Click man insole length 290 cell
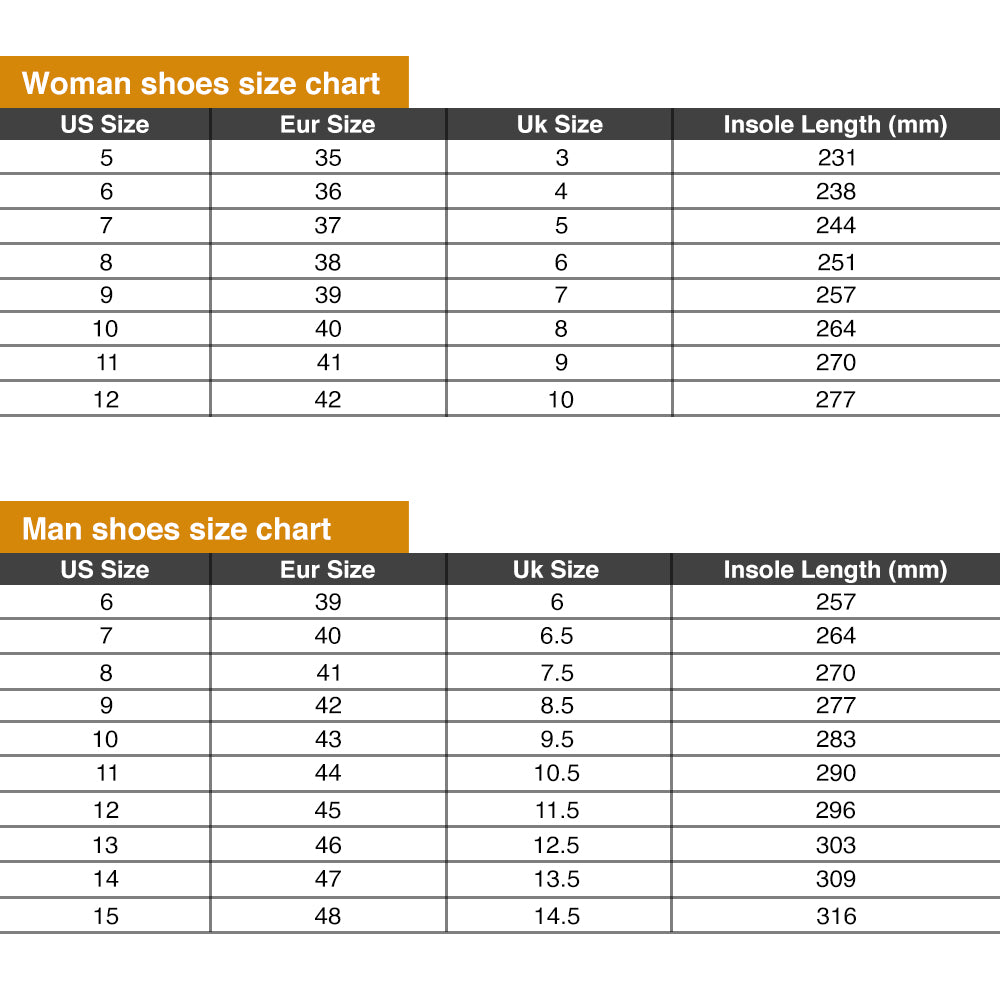1000x1000 pixels. point(836,773)
